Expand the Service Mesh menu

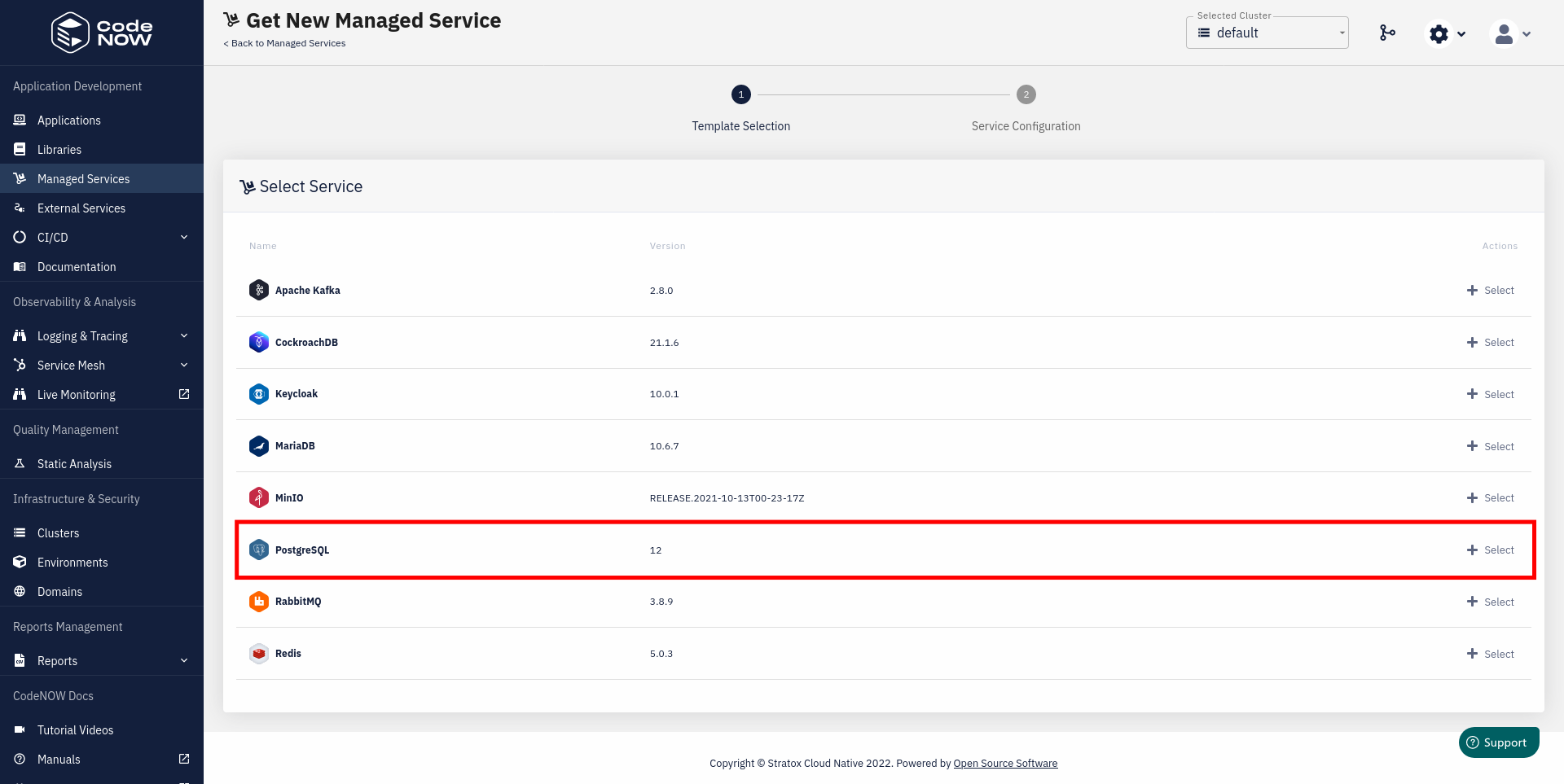(102, 366)
